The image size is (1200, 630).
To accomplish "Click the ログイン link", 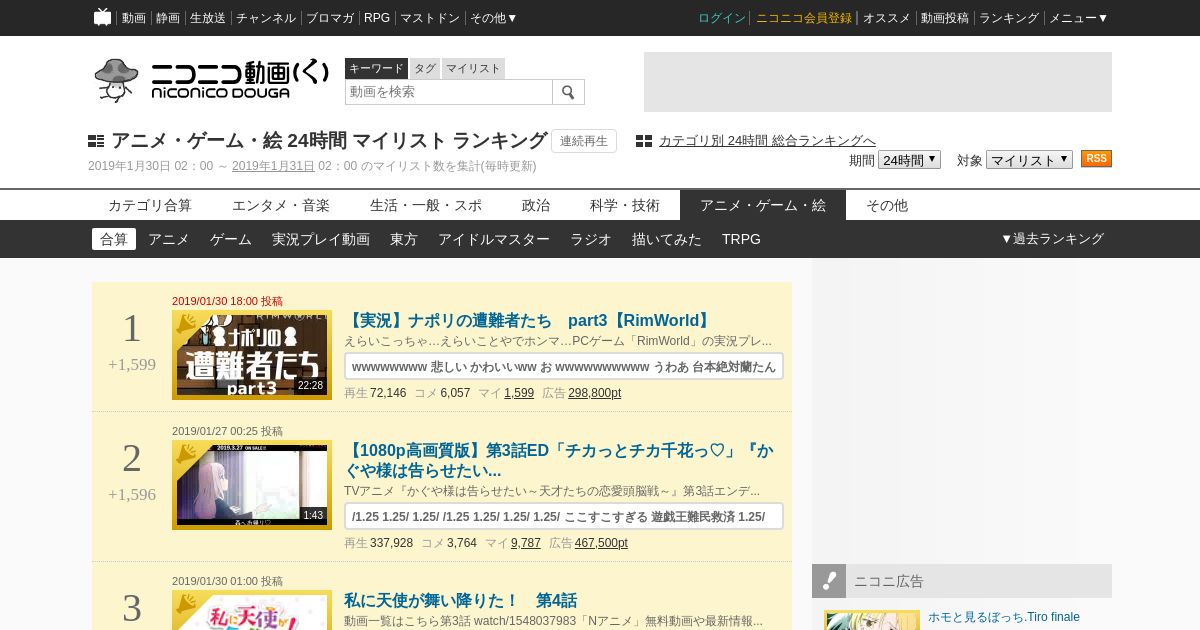I will (722, 18).
